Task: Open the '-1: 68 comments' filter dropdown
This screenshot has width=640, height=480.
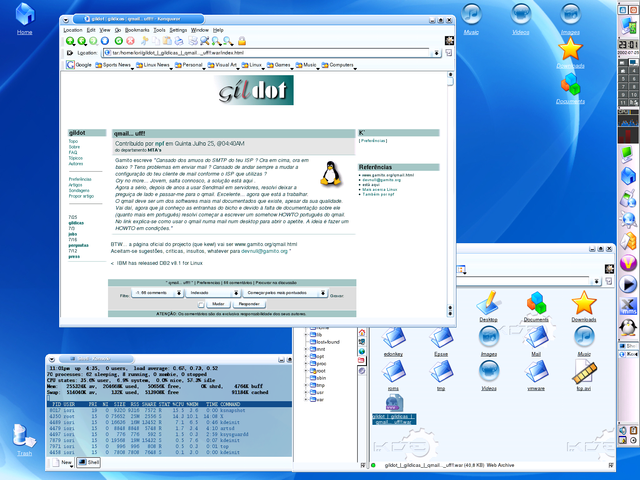Action: coord(157,293)
